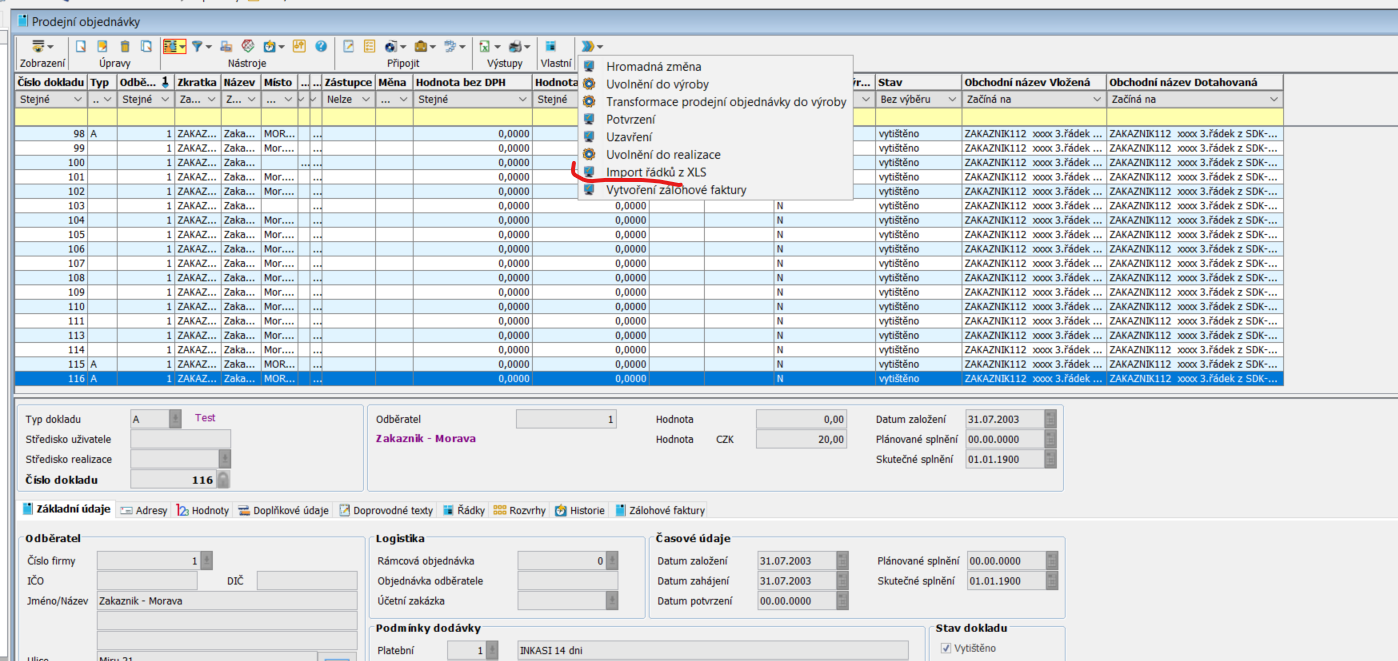Select the order row numbered 105
Viewport: 1398px width, 661px height.
[76, 234]
